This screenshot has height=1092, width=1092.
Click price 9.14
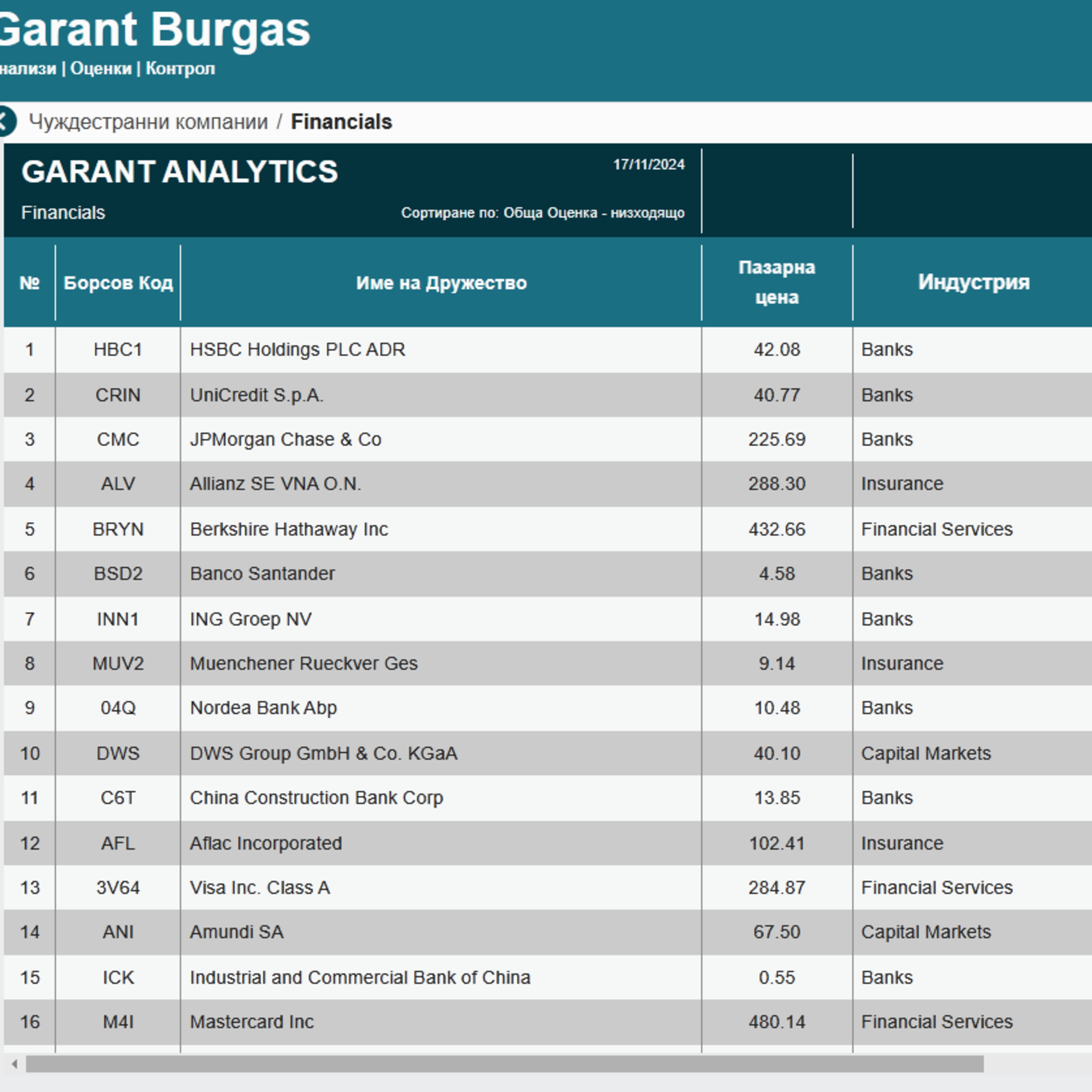(777, 663)
